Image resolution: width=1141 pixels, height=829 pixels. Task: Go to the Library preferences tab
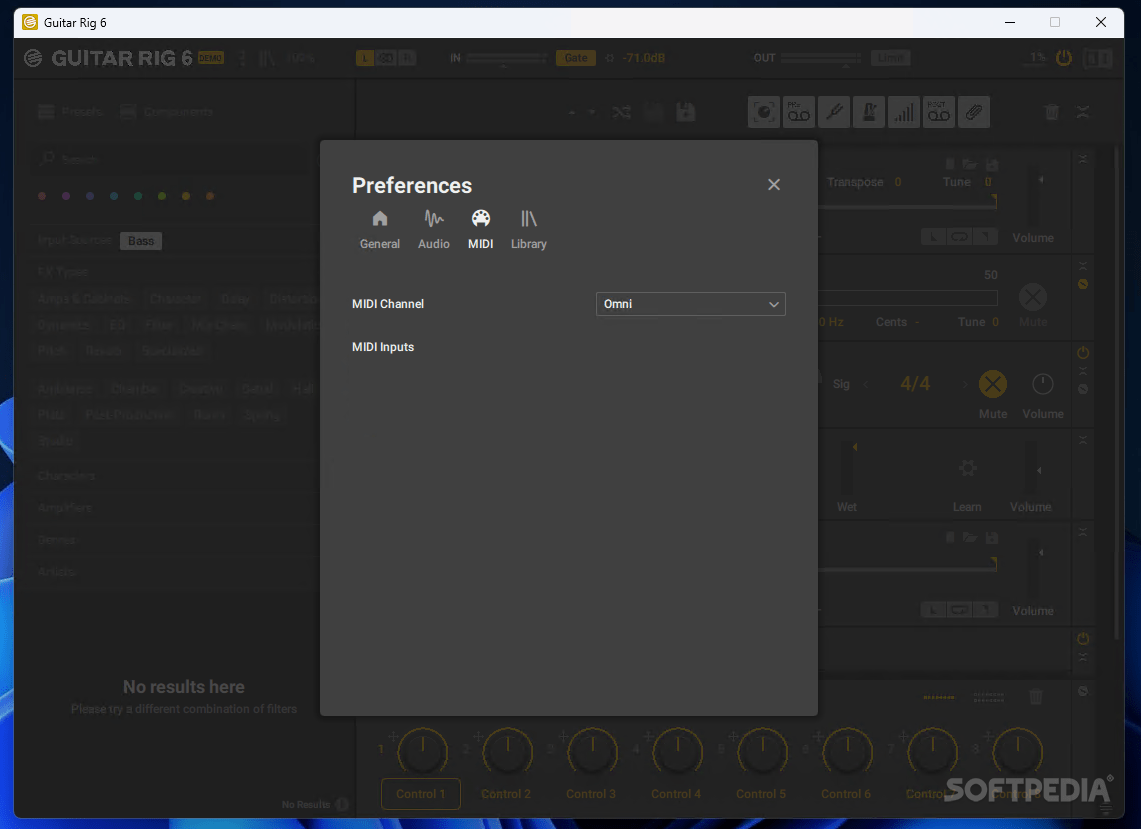pyautogui.click(x=528, y=230)
